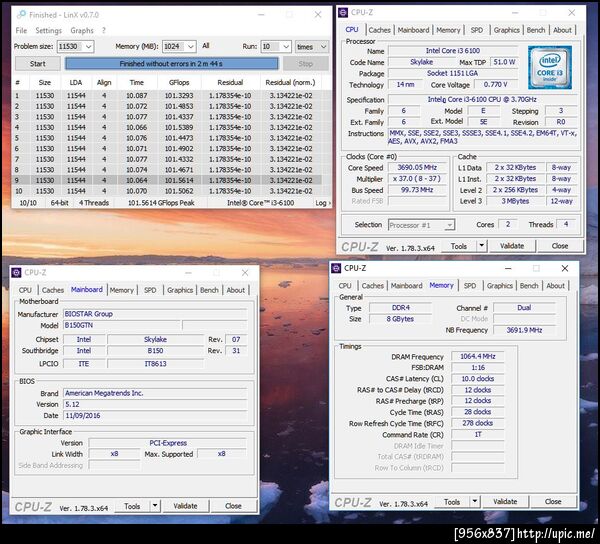Screen dimensions: 600x544
Task: Switch to Mainboard tab in Memory CPU-Z window
Action: point(406,286)
